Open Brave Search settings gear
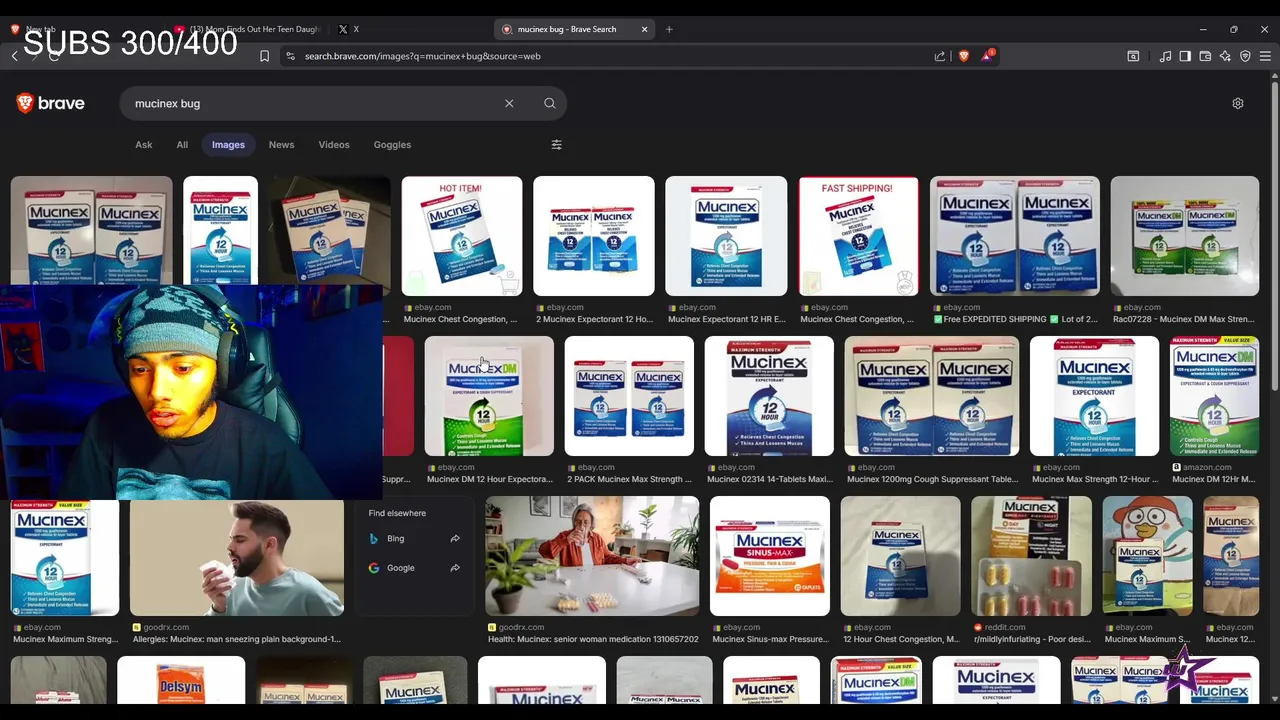Image resolution: width=1280 pixels, height=720 pixels. tap(1238, 103)
